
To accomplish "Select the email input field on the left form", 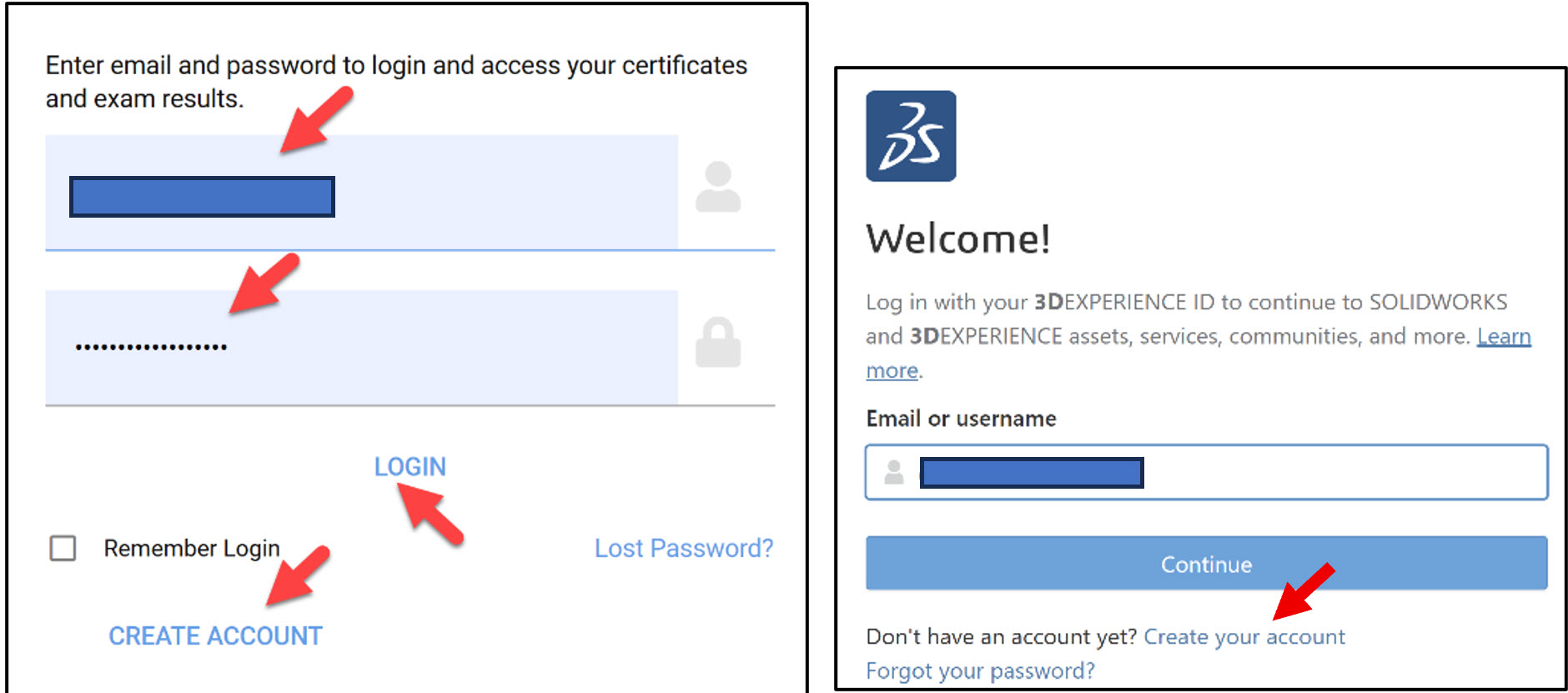I will 459,188.
